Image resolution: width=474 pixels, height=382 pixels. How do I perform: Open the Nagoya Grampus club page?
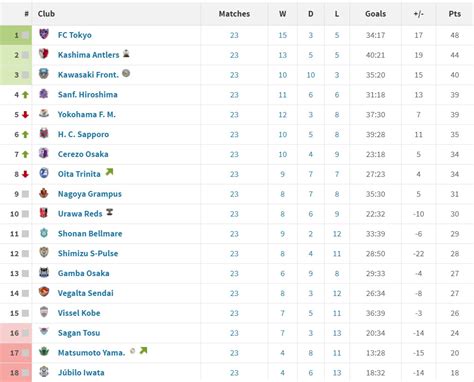90,194
